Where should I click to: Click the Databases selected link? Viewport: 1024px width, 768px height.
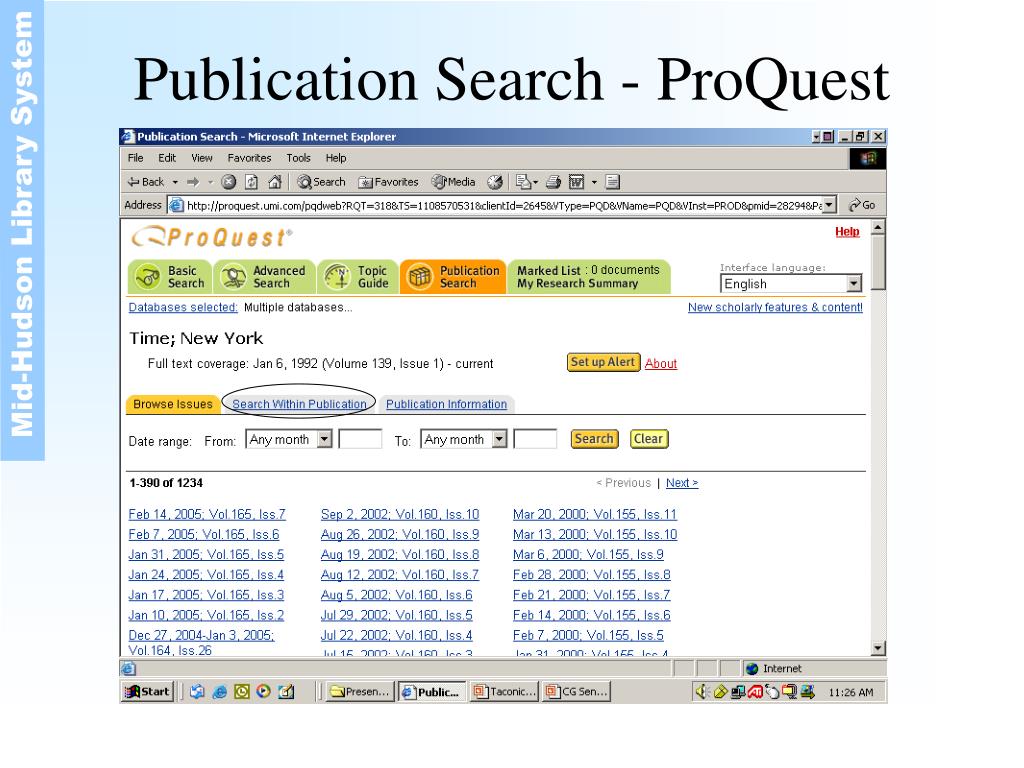tap(183, 308)
